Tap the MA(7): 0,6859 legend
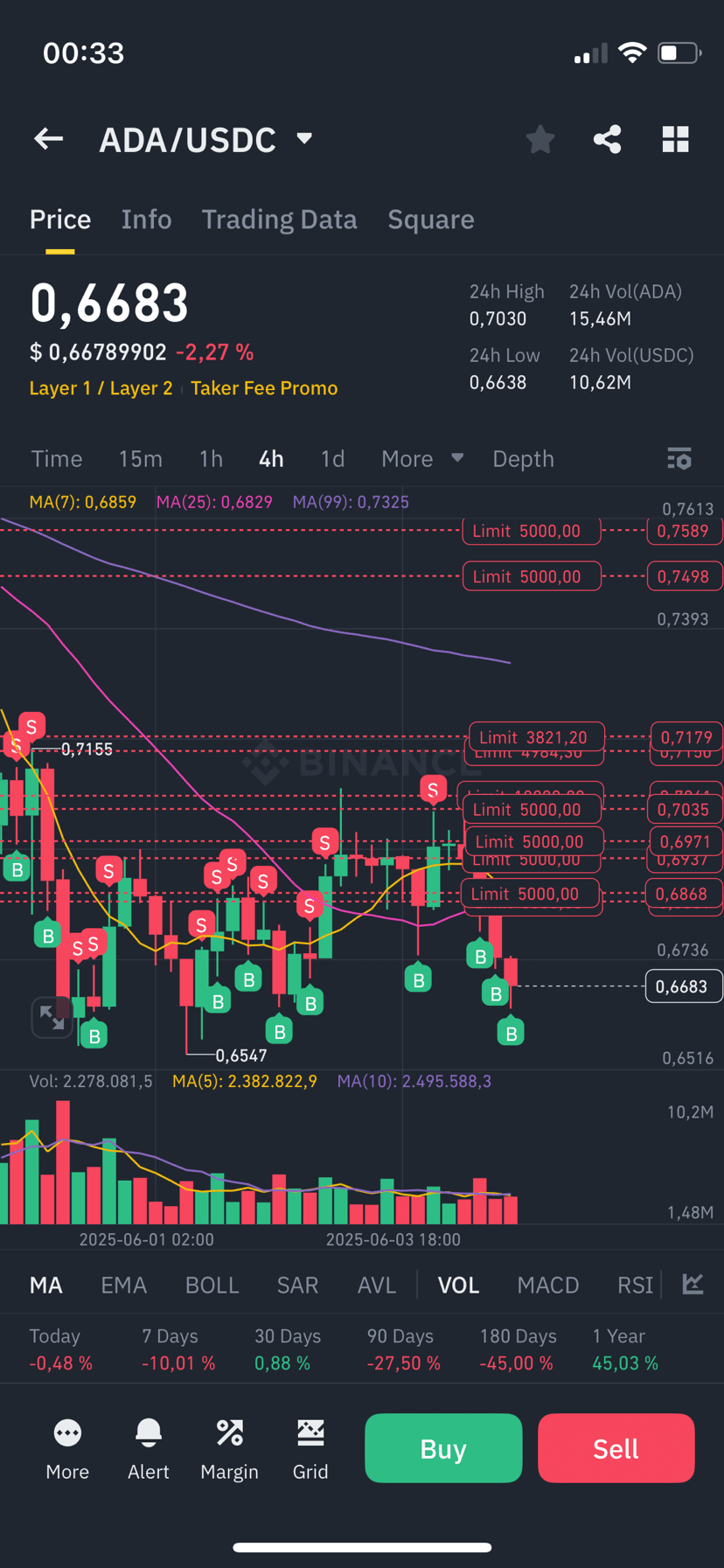Screen dimensions: 724x1568 pos(83,502)
